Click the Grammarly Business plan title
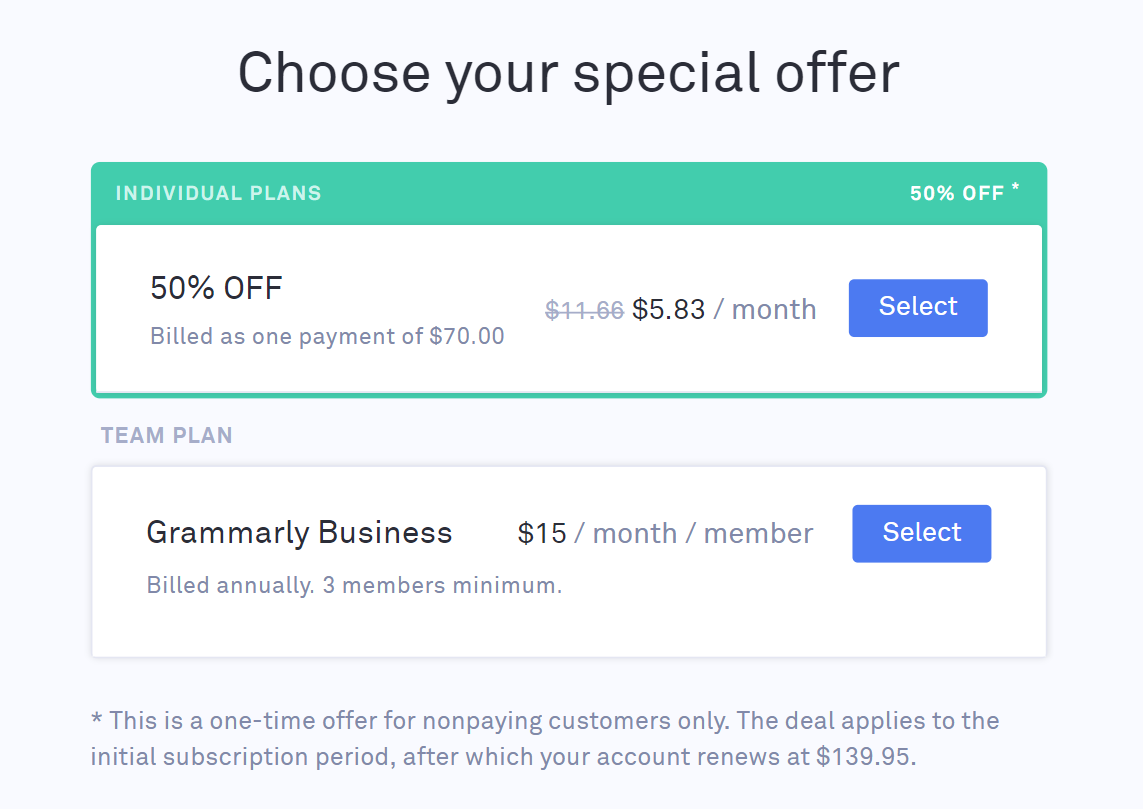1143x809 pixels. (299, 532)
